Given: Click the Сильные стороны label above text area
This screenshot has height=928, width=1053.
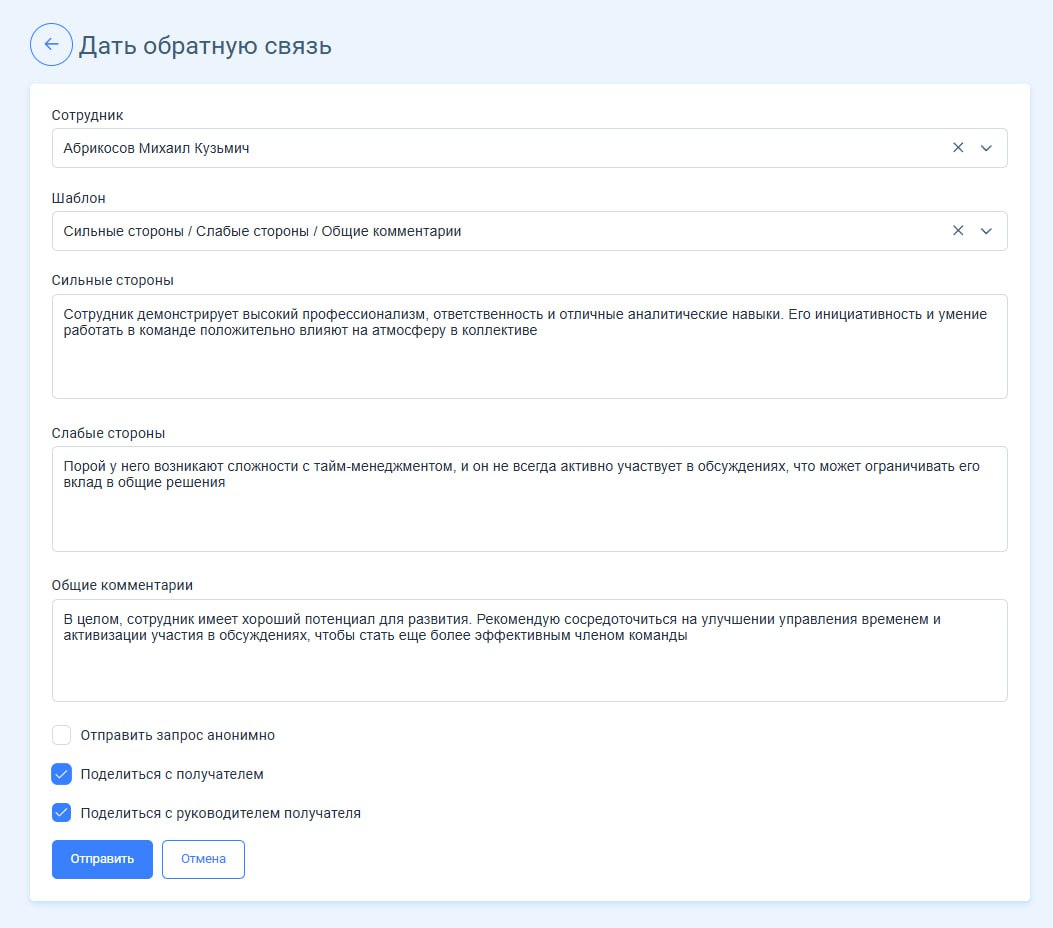Looking at the screenshot, I should tap(113, 281).
